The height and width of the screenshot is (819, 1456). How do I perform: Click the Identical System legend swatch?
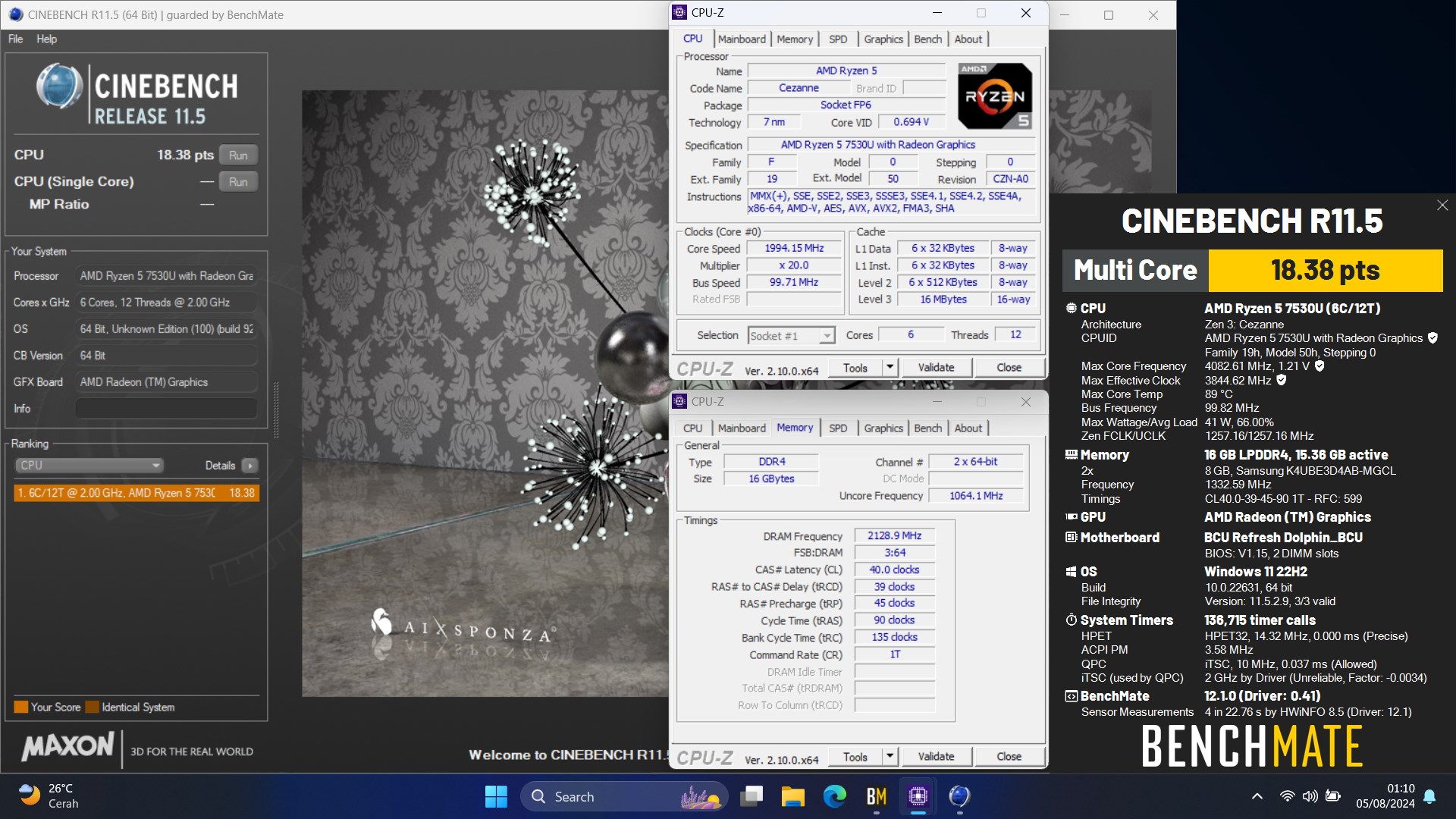click(x=93, y=708)
